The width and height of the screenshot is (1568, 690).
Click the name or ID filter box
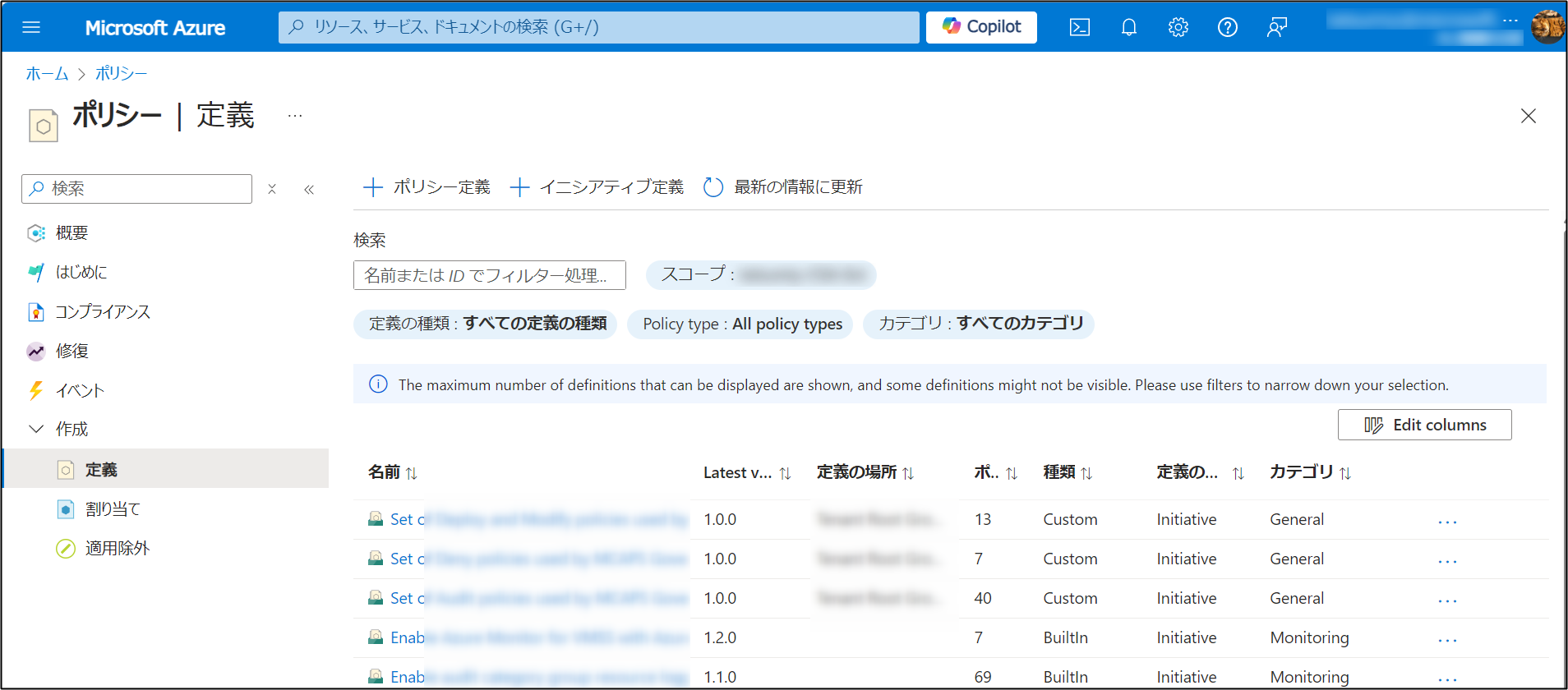click(490, 275)
